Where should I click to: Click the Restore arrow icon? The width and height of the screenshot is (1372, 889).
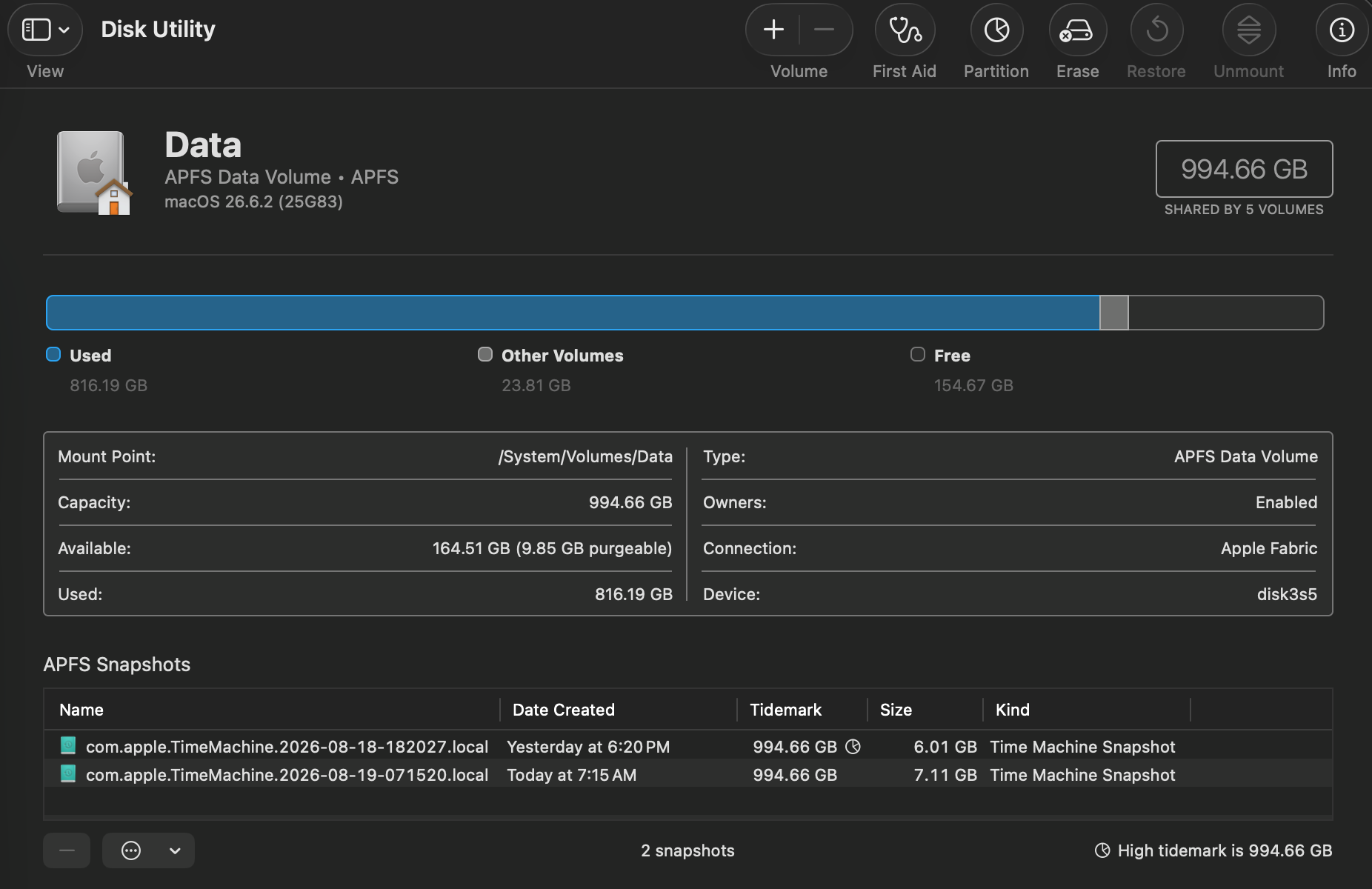pos(1156,30)
